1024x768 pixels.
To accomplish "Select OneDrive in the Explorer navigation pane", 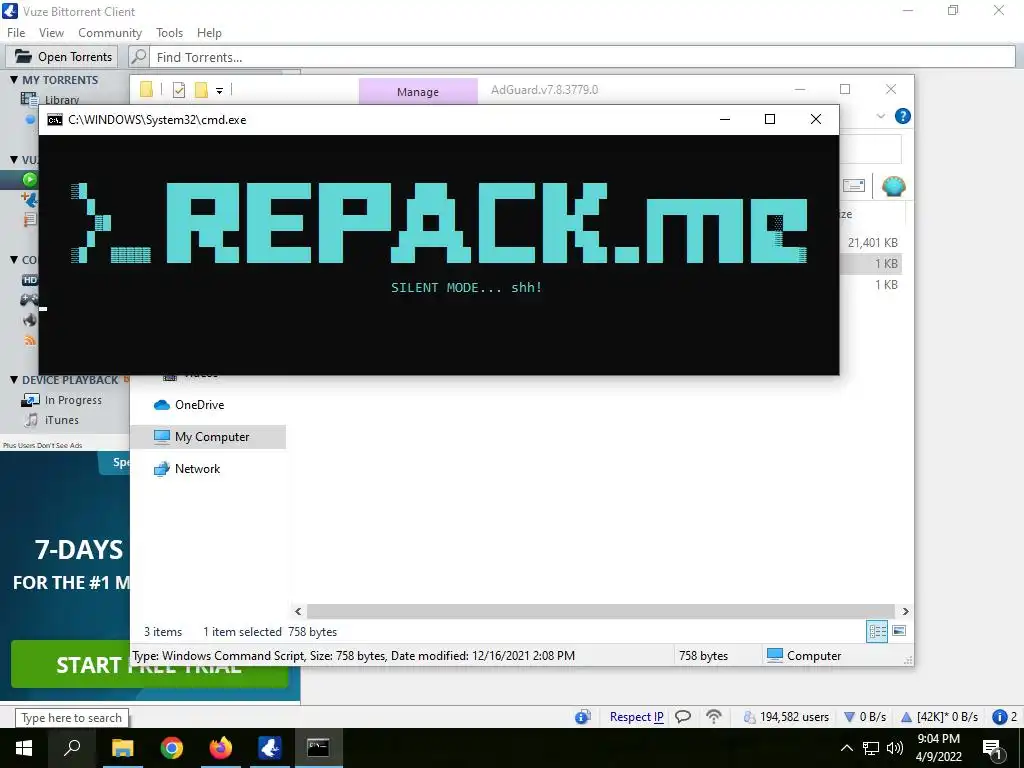I will click(199, 405).
